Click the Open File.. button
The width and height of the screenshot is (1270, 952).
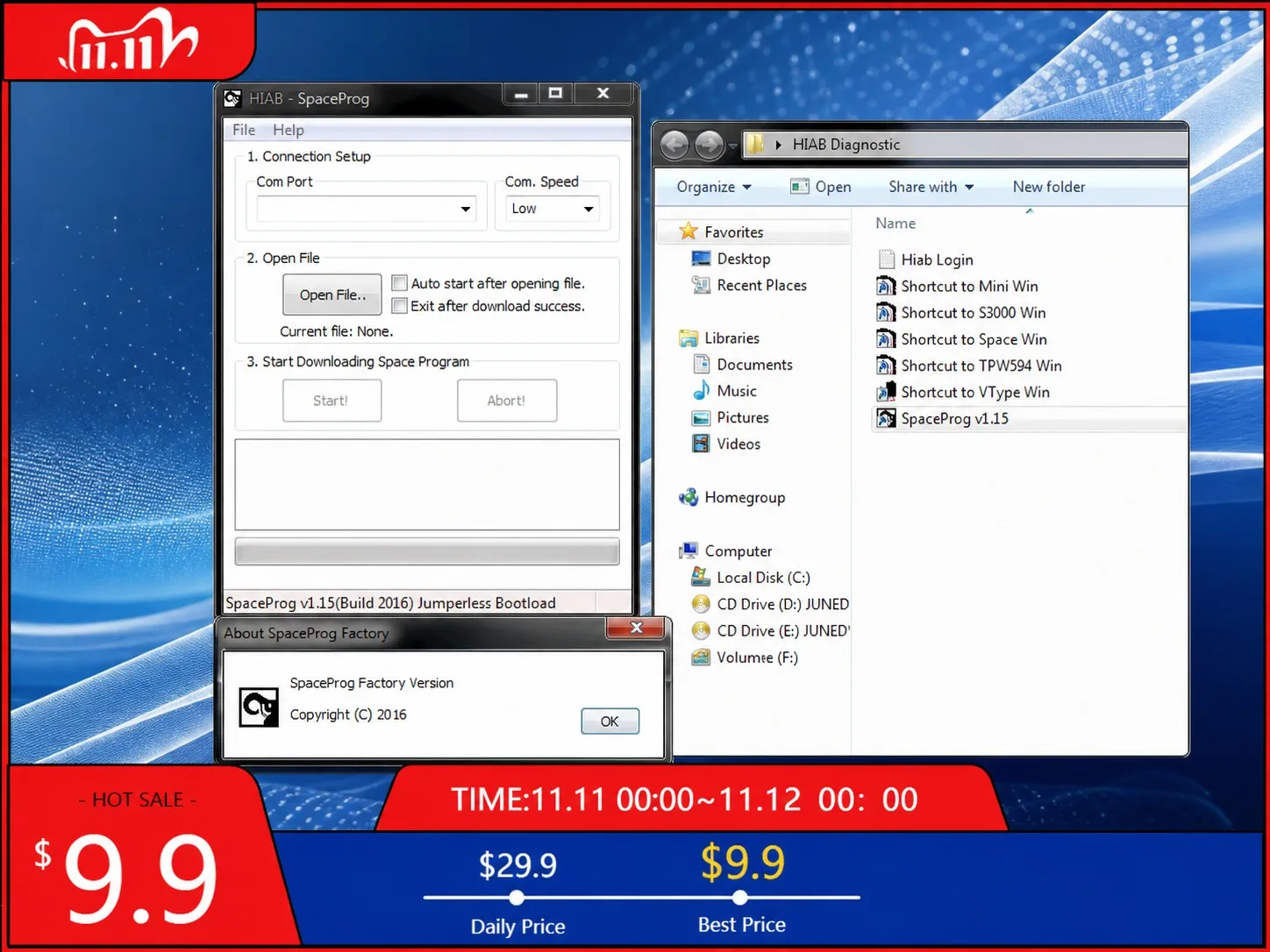[x=332, y=295]
